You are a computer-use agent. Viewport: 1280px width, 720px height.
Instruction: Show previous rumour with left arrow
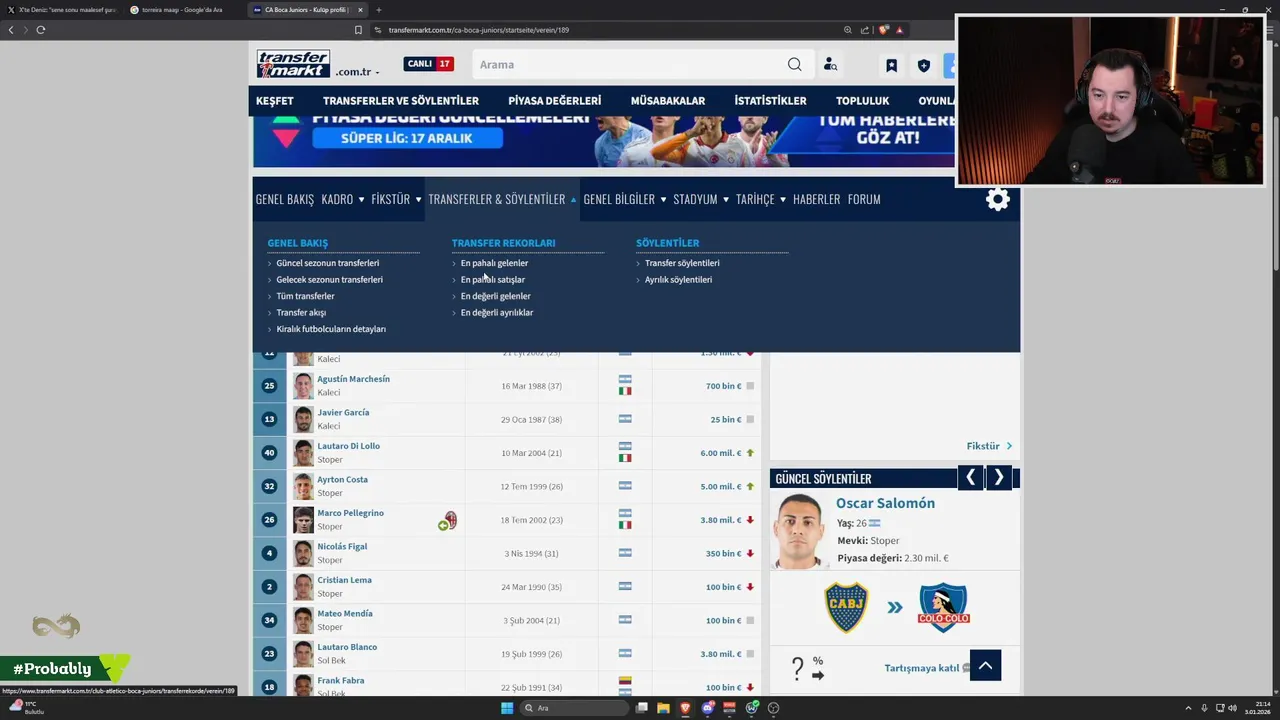point(970,478)
